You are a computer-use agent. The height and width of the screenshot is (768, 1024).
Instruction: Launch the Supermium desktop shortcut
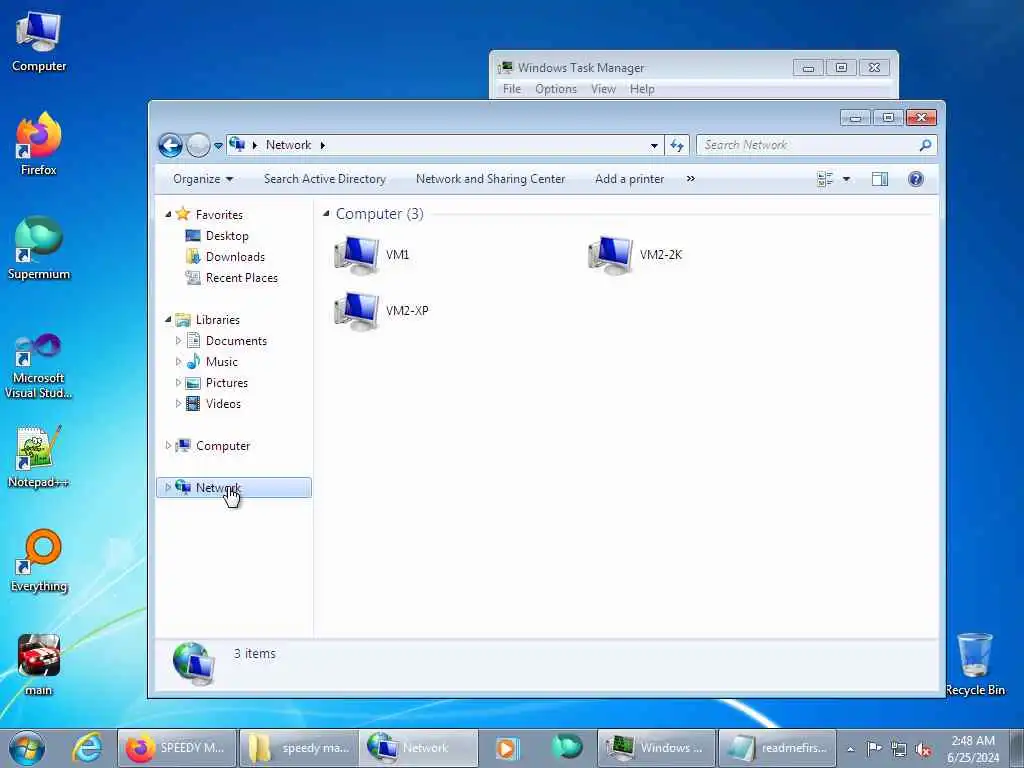pos(39,248)
